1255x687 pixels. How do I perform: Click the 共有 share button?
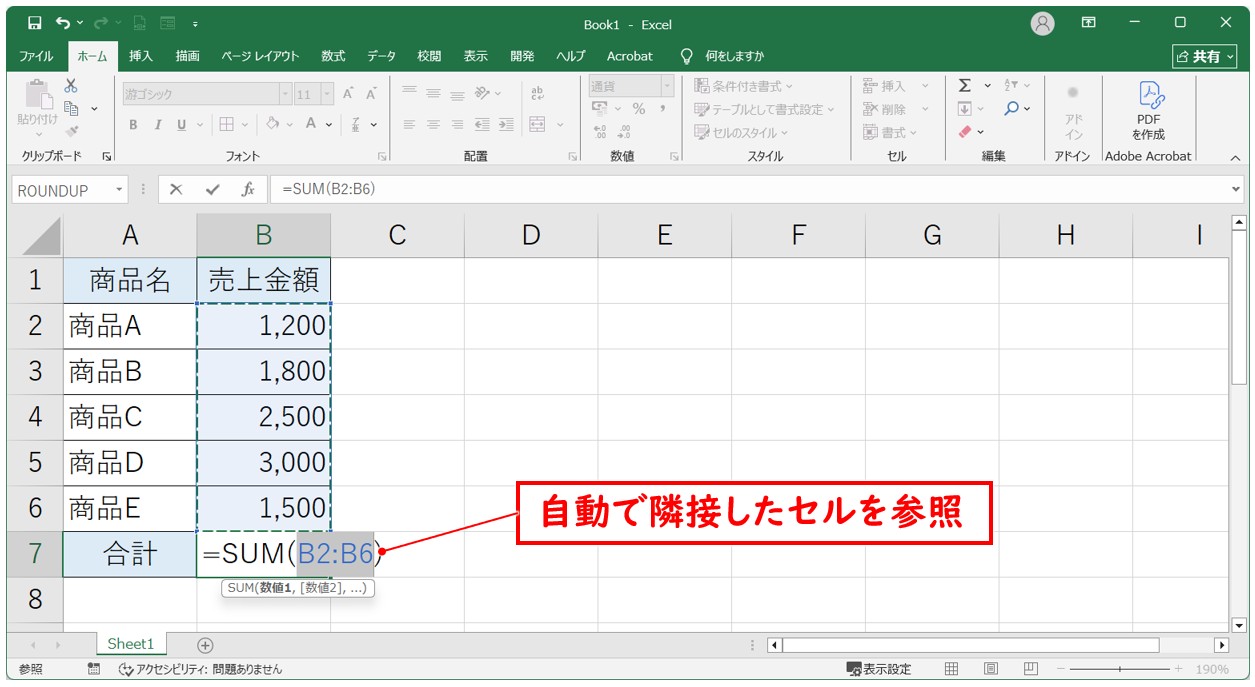coord(1206,56)
